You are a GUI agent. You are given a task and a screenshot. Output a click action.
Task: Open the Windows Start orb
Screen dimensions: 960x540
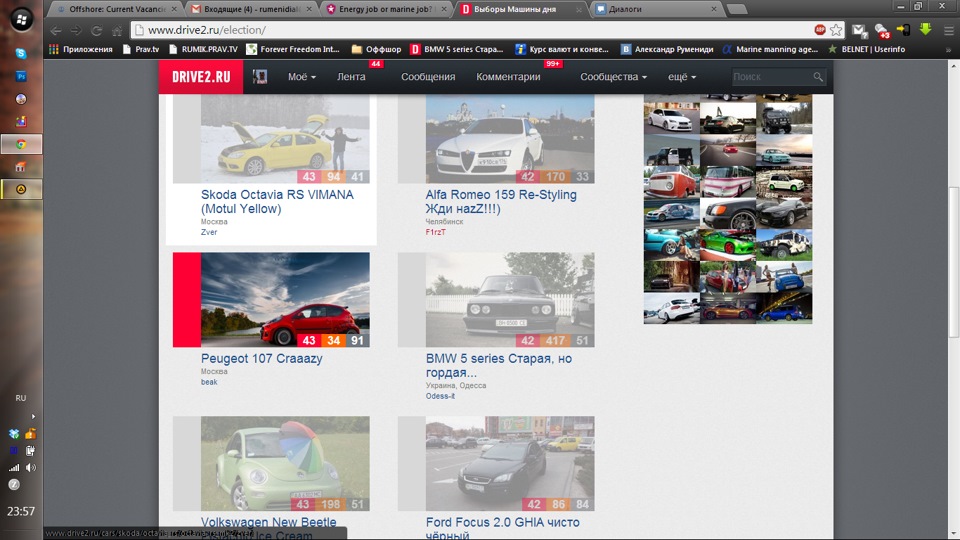click(21, 19)
